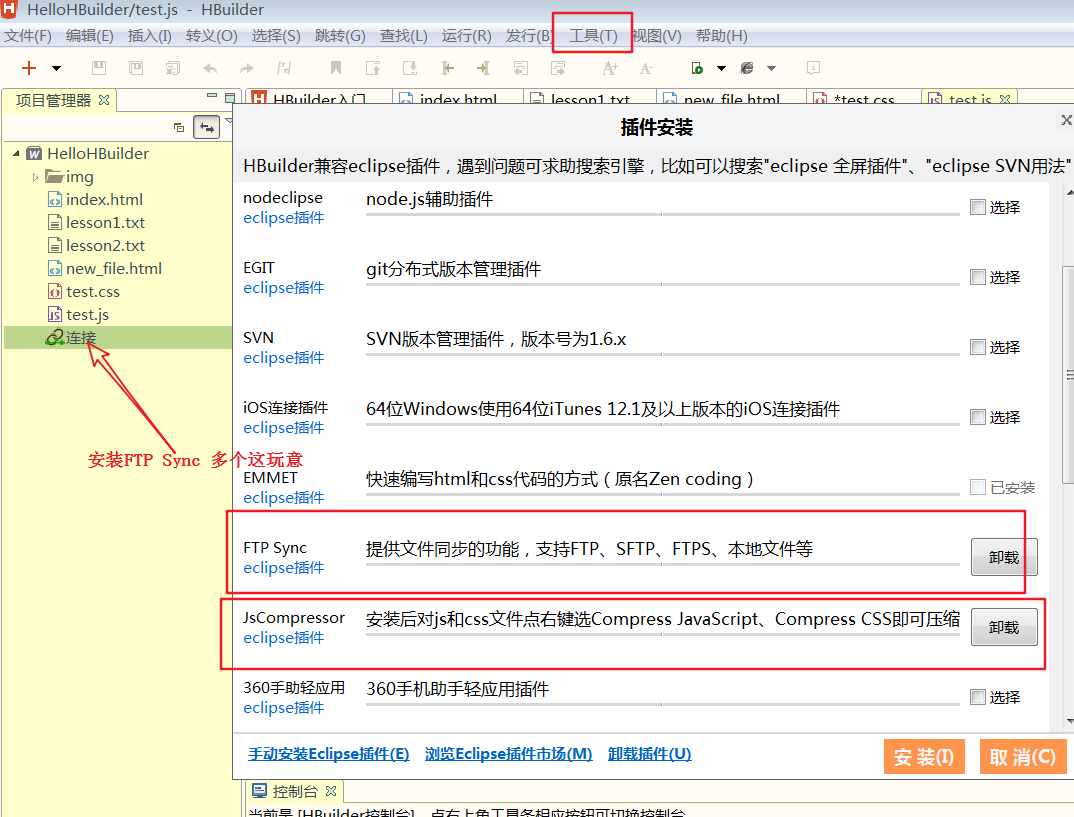1074x817 pixels.
Task: Click the browser globe toolbar icon
Action: (747, 68)
